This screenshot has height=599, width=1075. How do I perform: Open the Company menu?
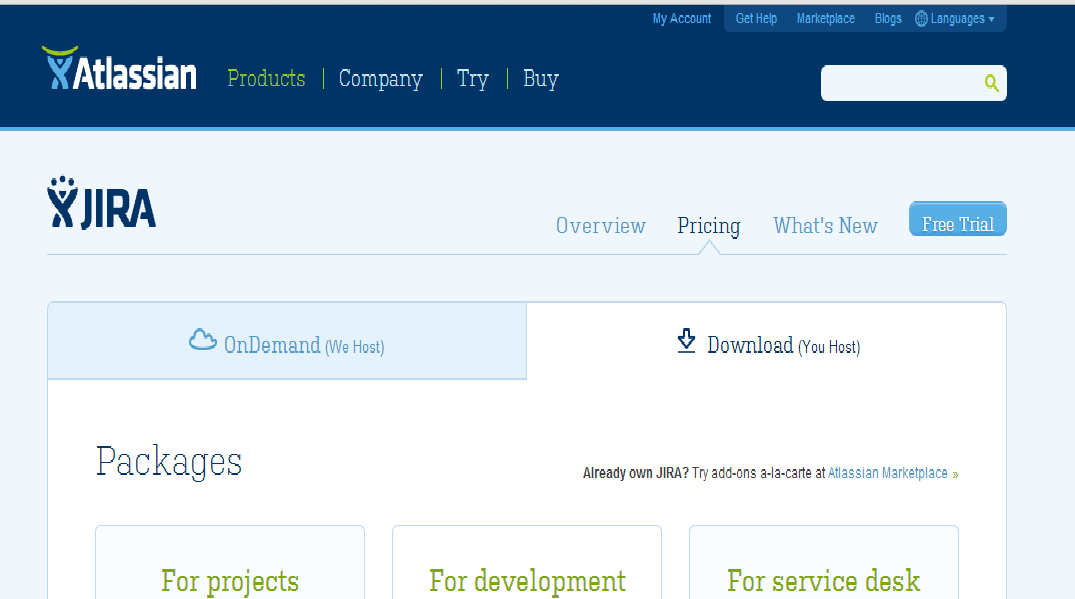(x=381, y=80)
